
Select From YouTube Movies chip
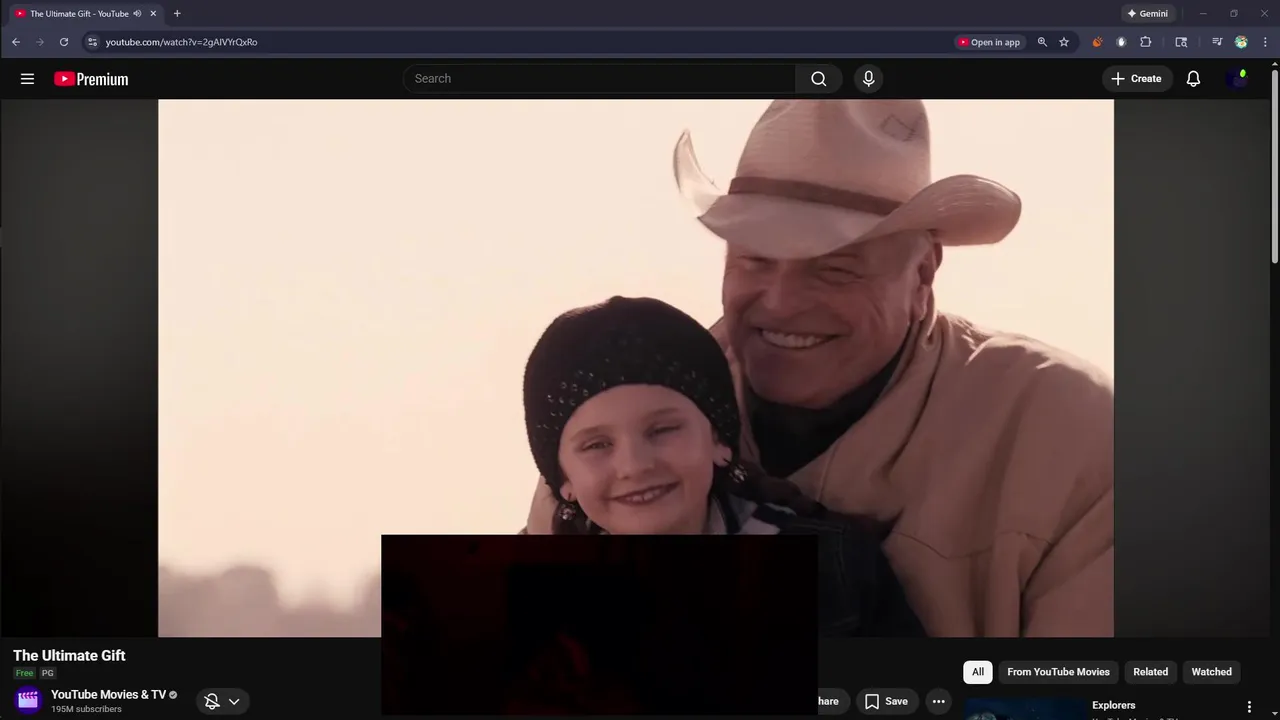pos(1058,672)
